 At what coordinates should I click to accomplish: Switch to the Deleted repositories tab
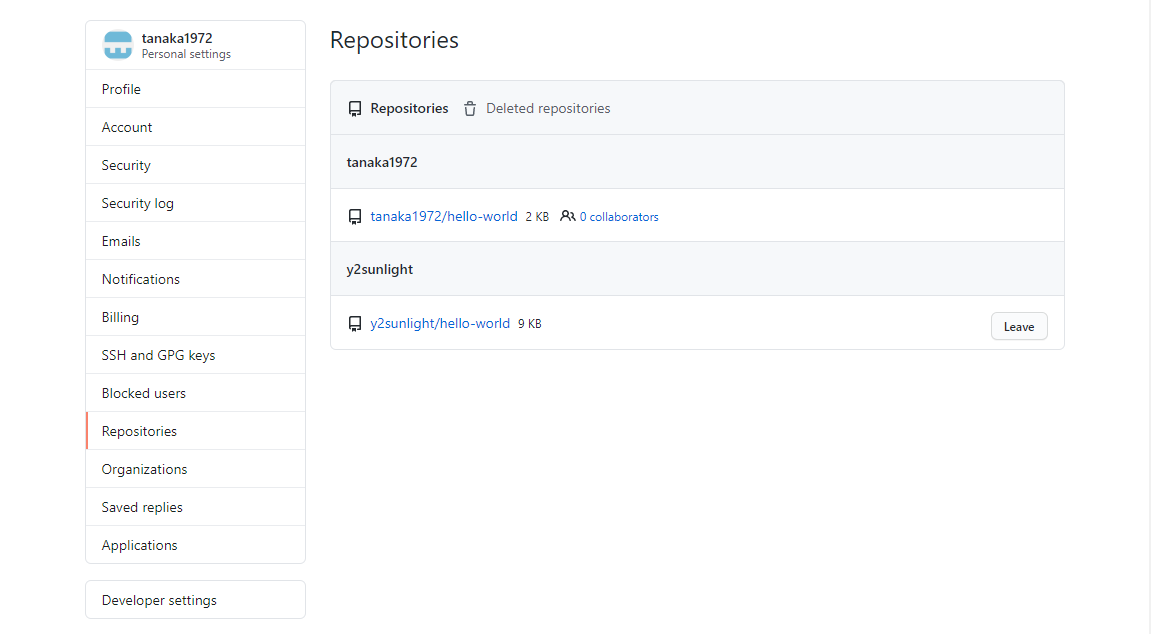(547, 108)
